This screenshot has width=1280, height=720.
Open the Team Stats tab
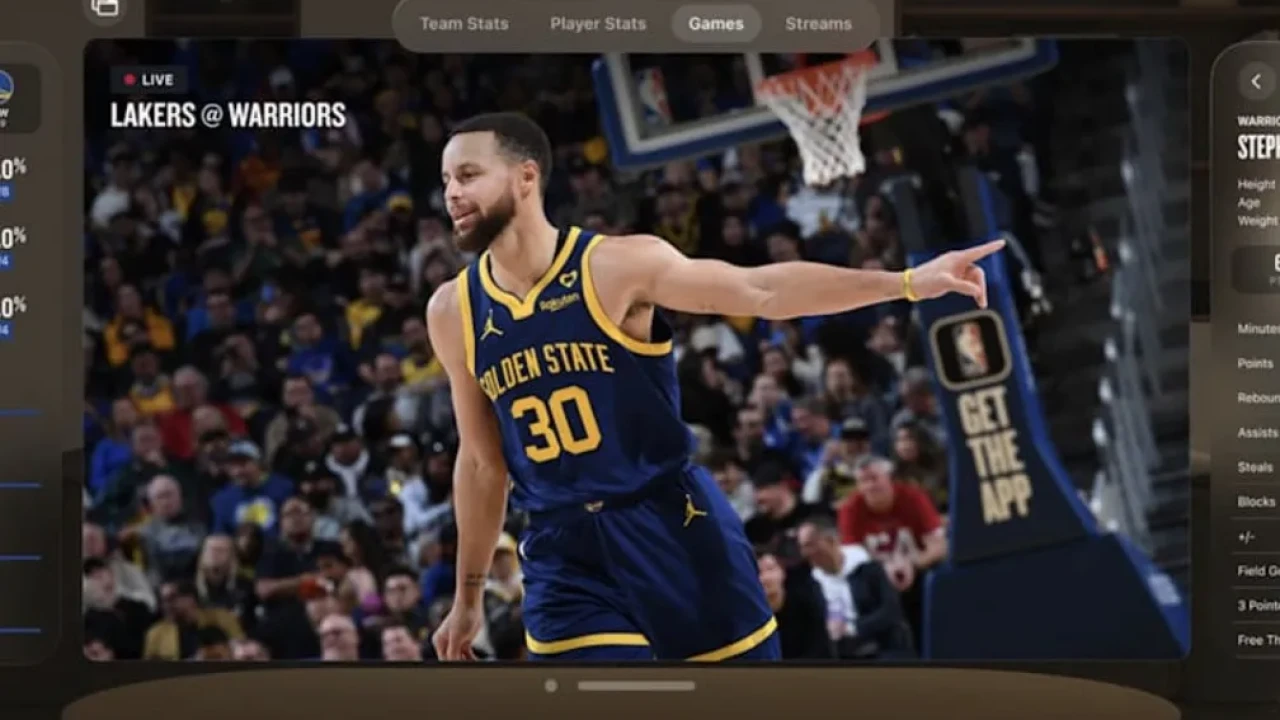[464, 24]
